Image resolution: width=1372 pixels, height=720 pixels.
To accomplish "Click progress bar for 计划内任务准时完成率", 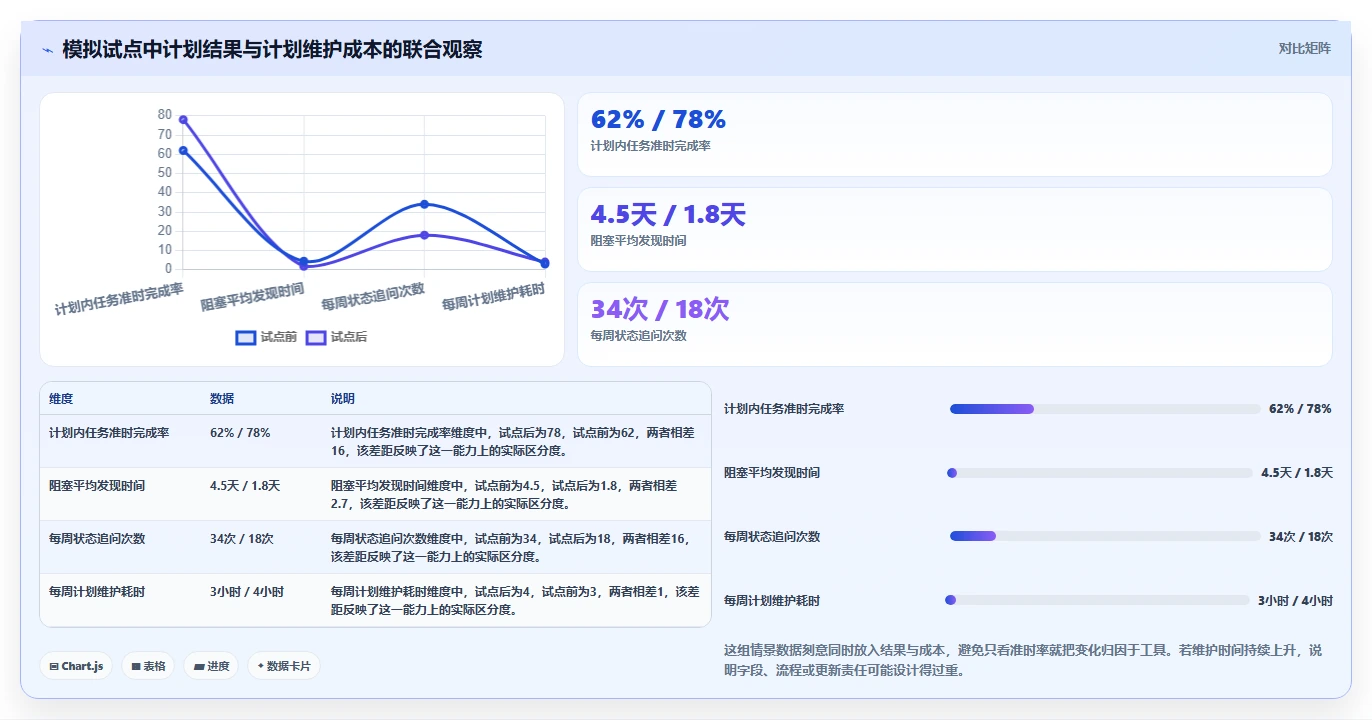I will tap(1105, 409).
